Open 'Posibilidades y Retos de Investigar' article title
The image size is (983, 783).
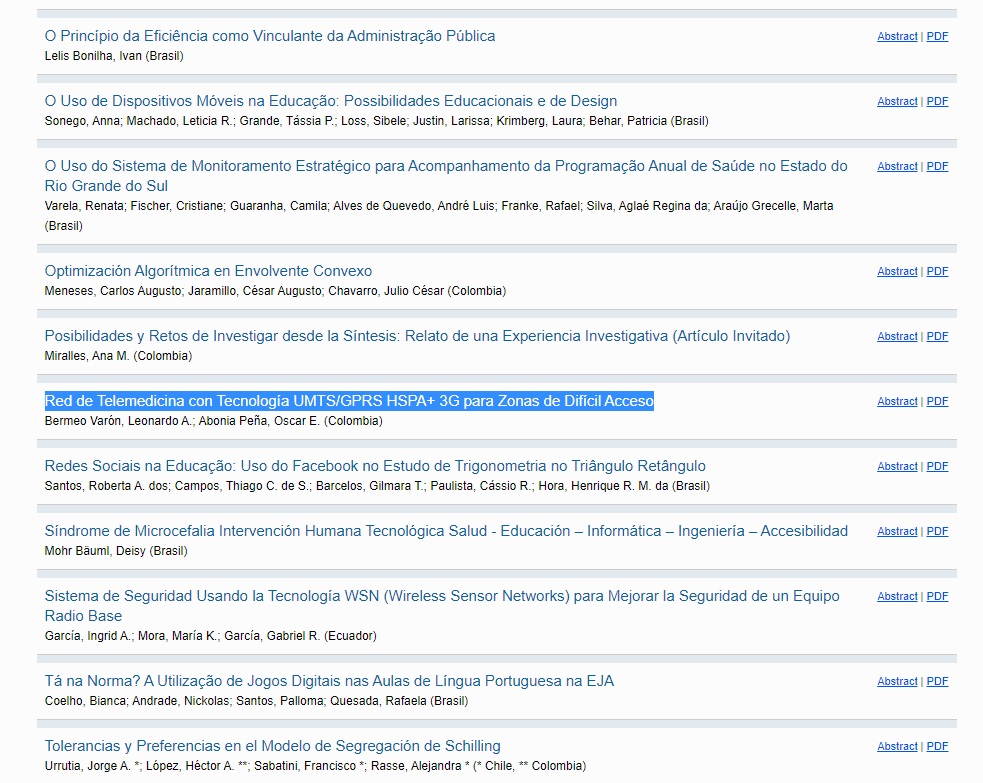[x=417, y=336]
